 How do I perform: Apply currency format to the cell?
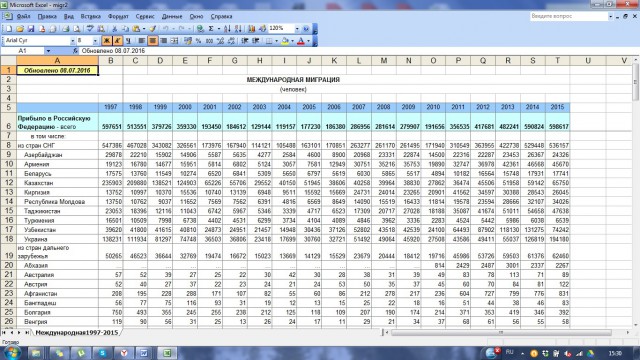point(188,40)
